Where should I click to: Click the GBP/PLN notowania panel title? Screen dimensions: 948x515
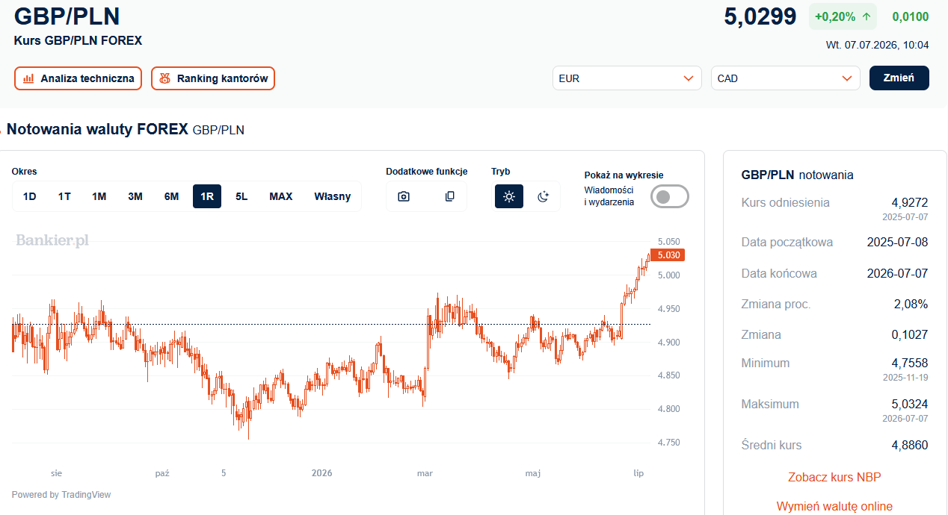click(x=797, y=175)
